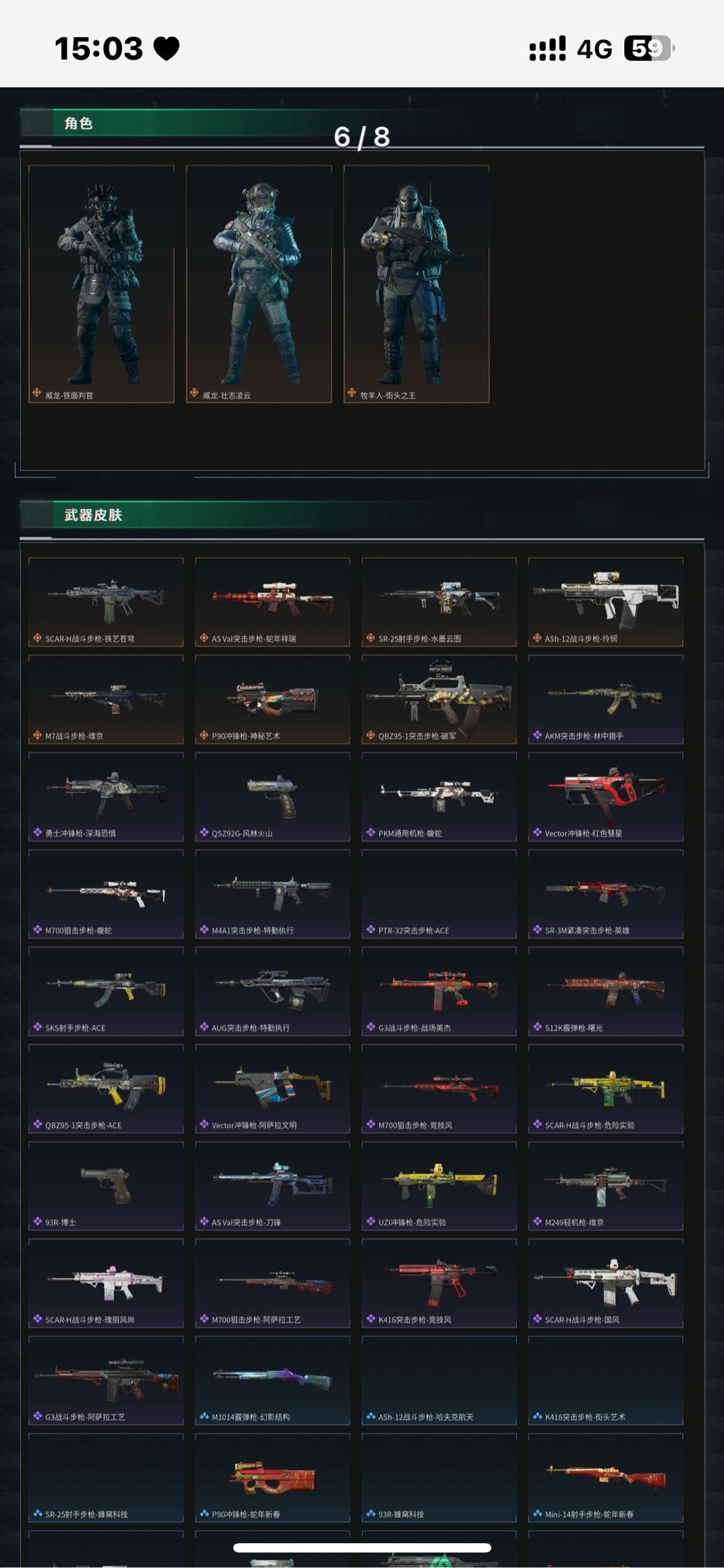Choose SCAR-H战斗步枪-瑰丽风尚 pink skin
The height and width of the screenshot is (1568, 724).
(x=106, y=1283)
